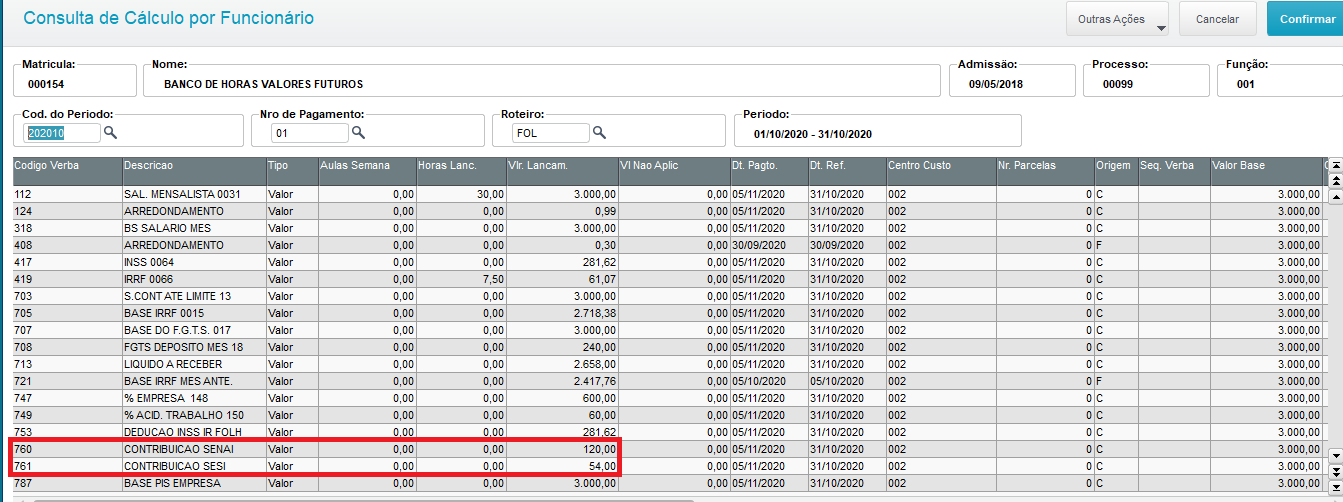The image size is (1343, 502).
Task: Click the Roteiro search magnifier icon
Action: coord(599,132)
